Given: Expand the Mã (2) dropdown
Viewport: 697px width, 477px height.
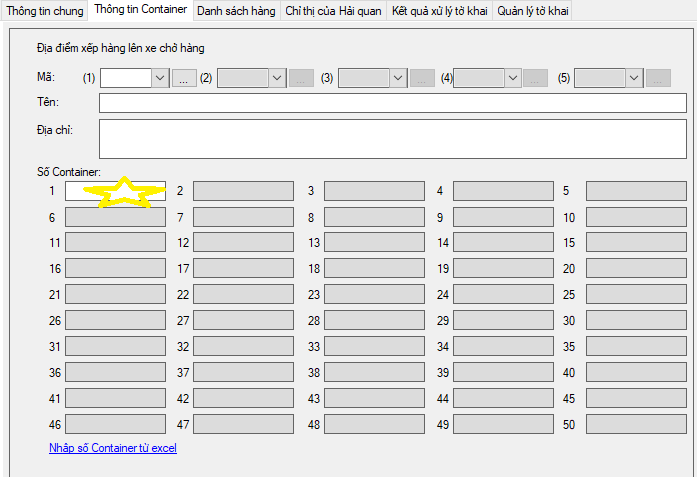Looking at the screenshot, I should (x=277, y=78).
